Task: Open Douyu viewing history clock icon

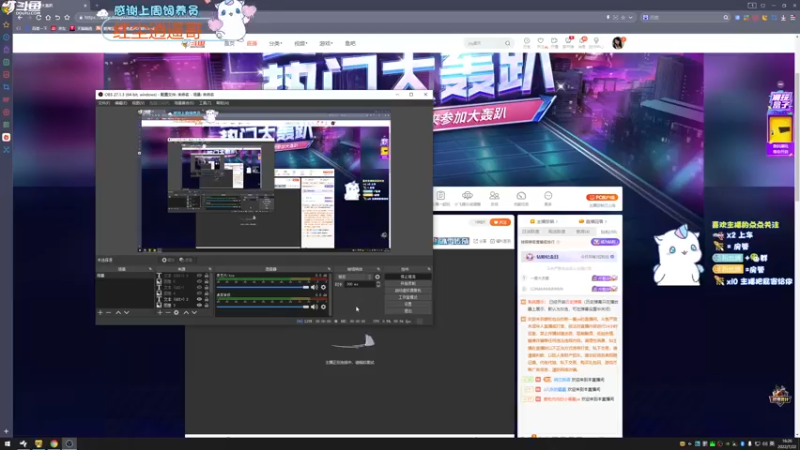Action: click(x=527, y=41)
